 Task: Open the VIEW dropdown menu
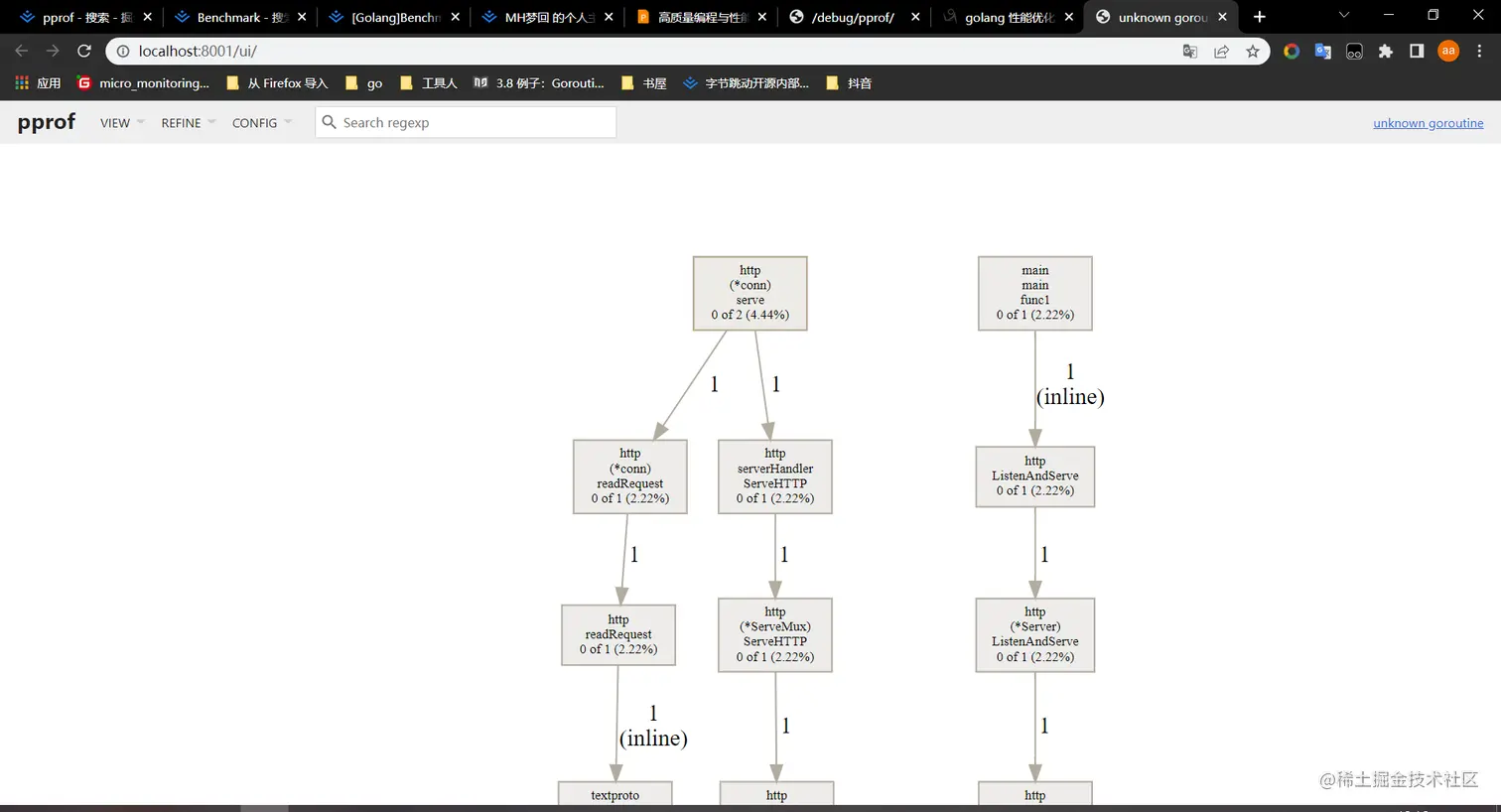pos(122,123)
